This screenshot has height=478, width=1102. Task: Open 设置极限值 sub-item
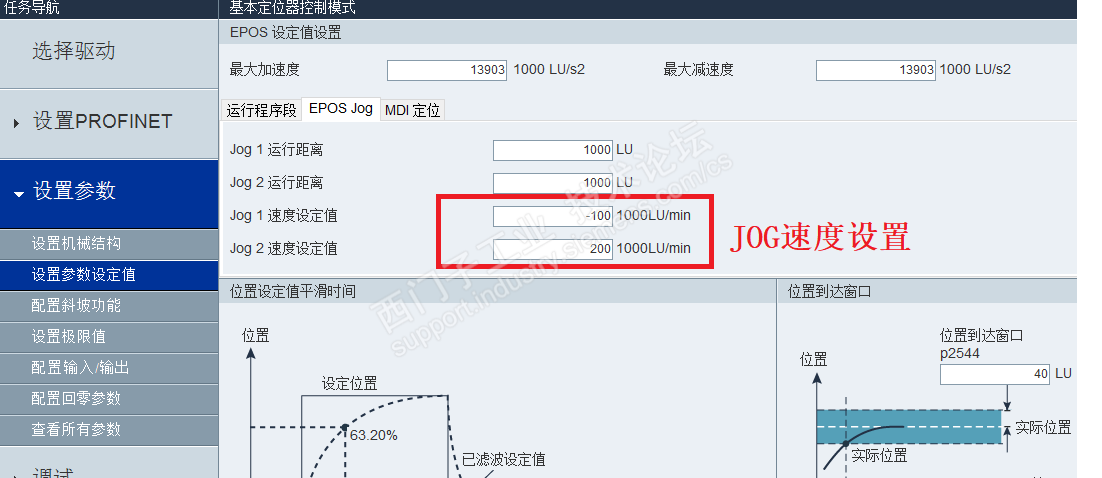coord(109,337)
